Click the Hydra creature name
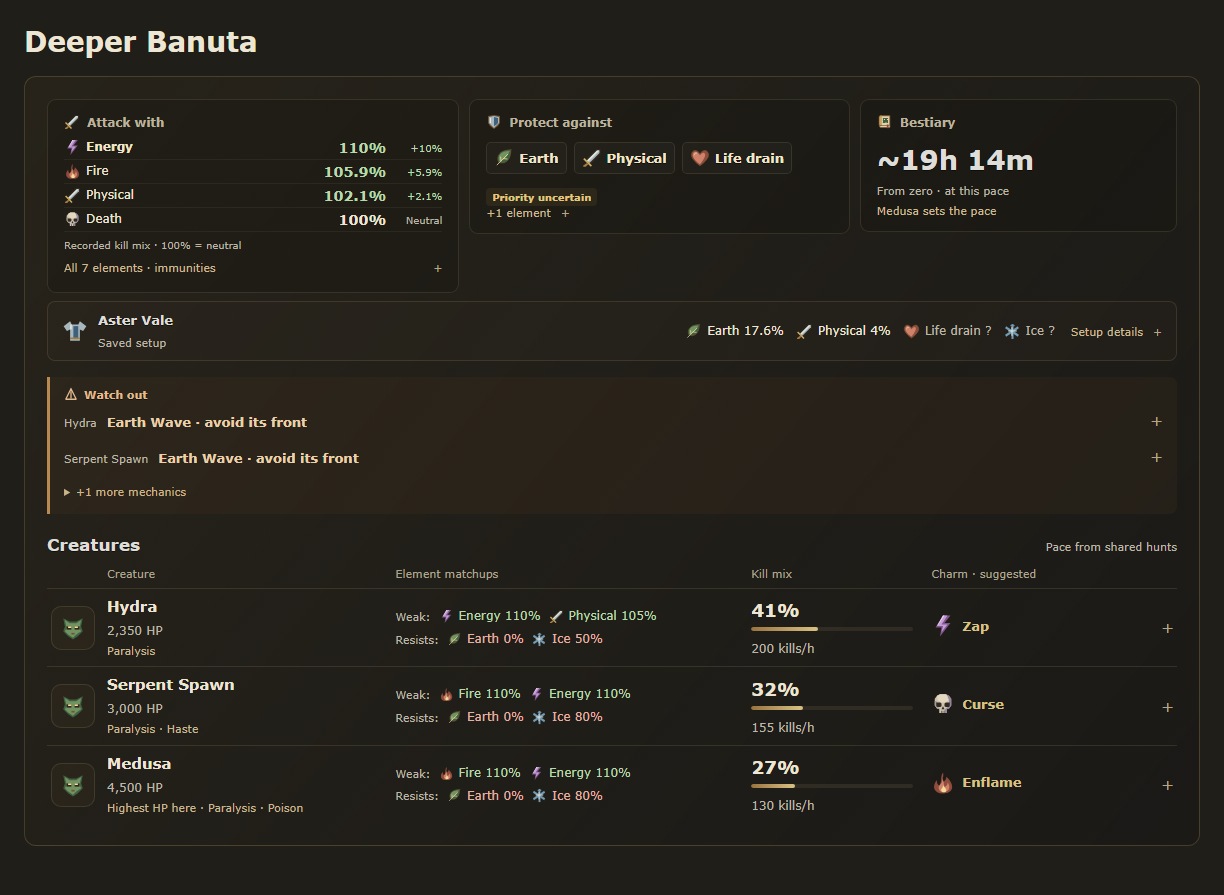This screenshot has width=1224, height=895. coord(132,606)
